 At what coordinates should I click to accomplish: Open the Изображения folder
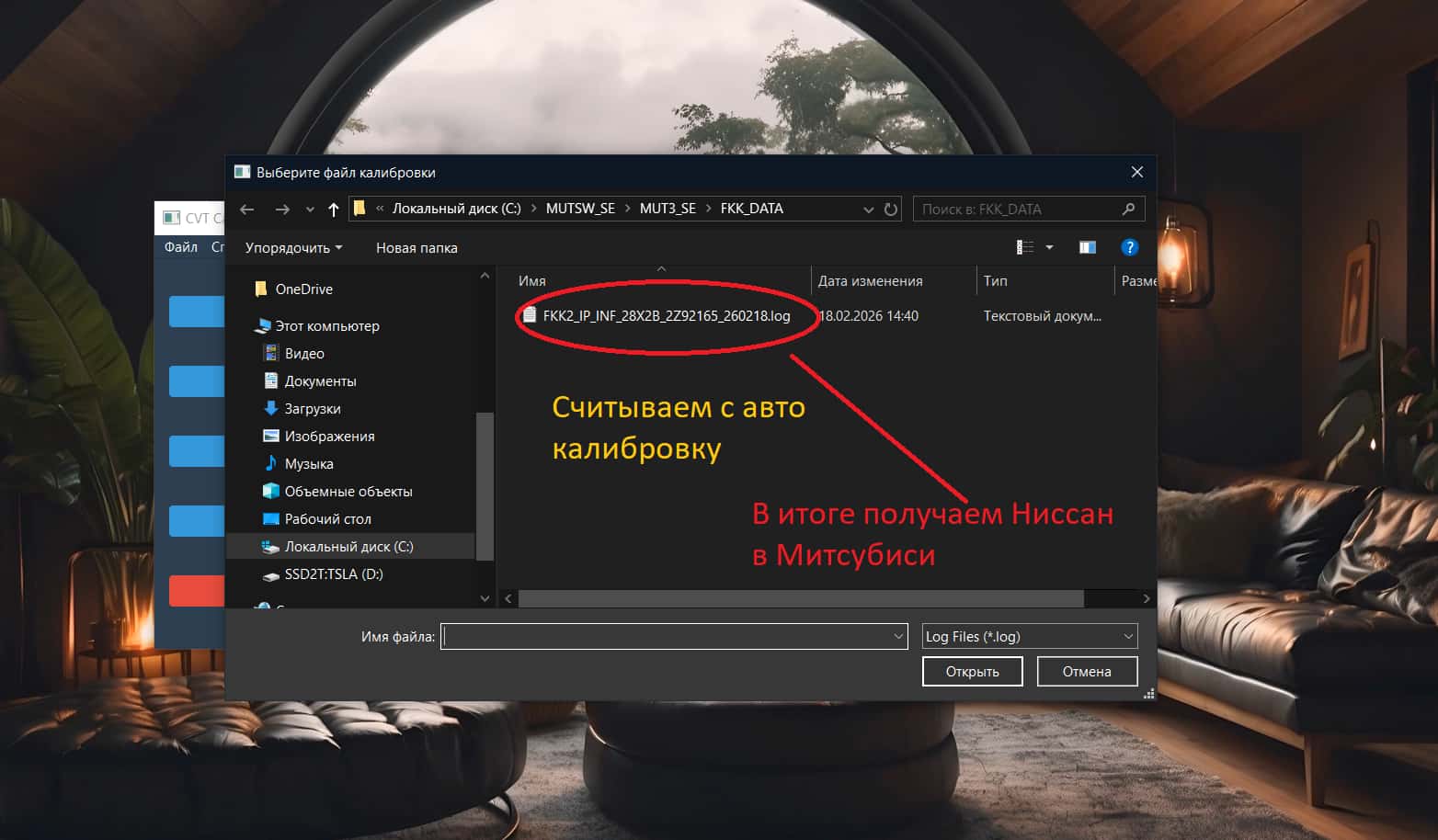pyautogui.click(x=329, y=437)
